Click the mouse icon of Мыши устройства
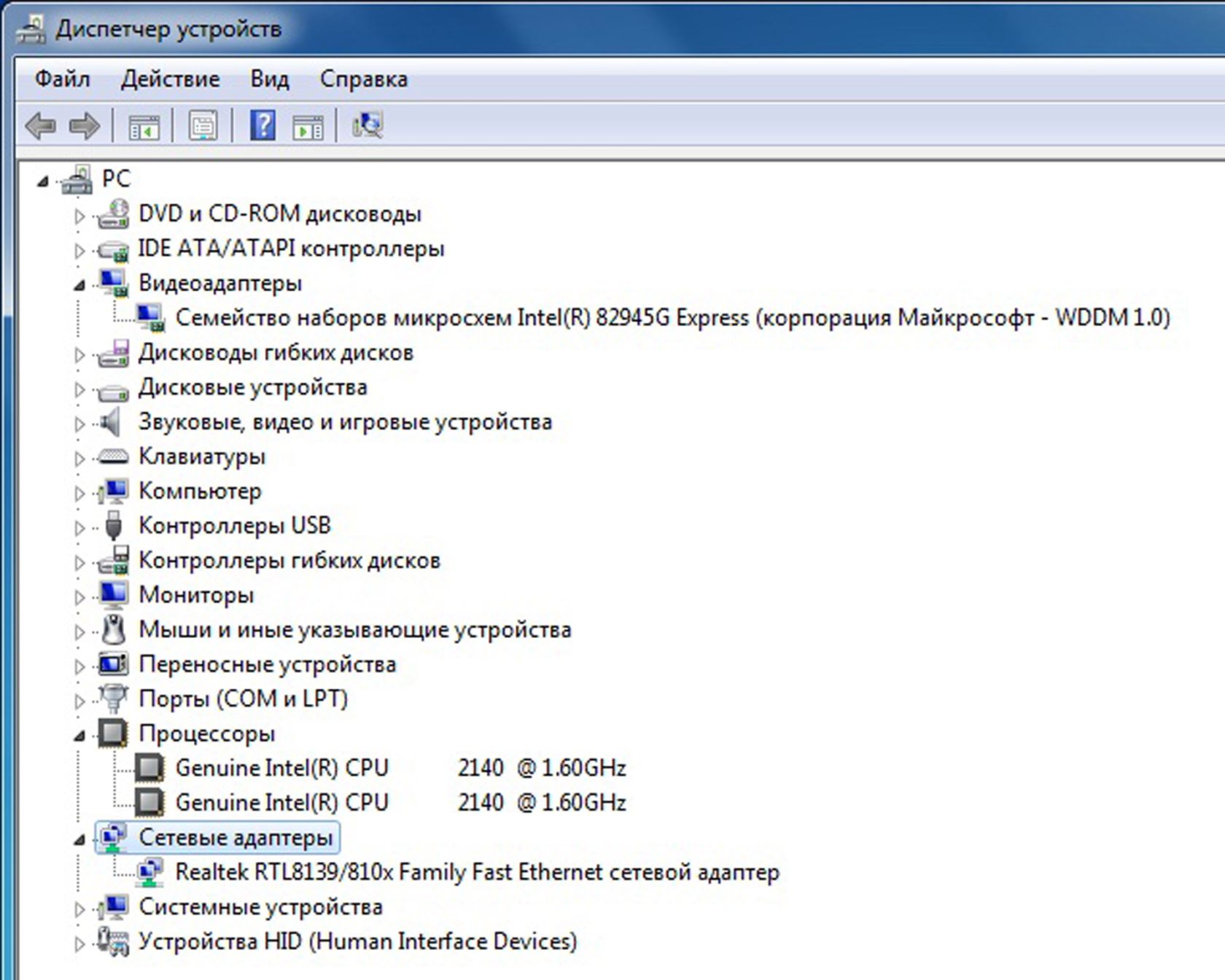 (114, 629)
